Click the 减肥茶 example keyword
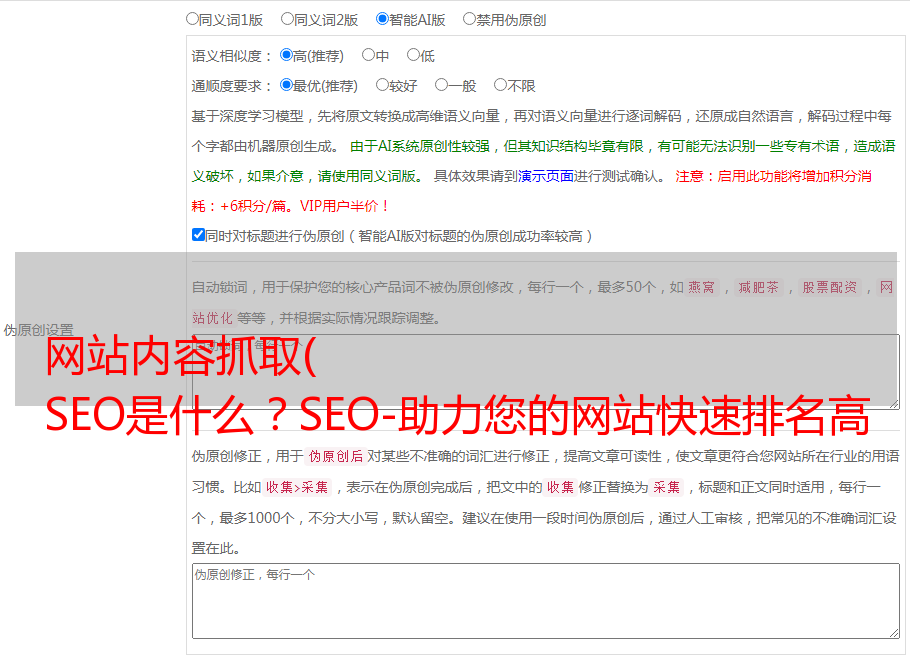The width and height of the screenshot is (911, 658). [x=758, y=287]
